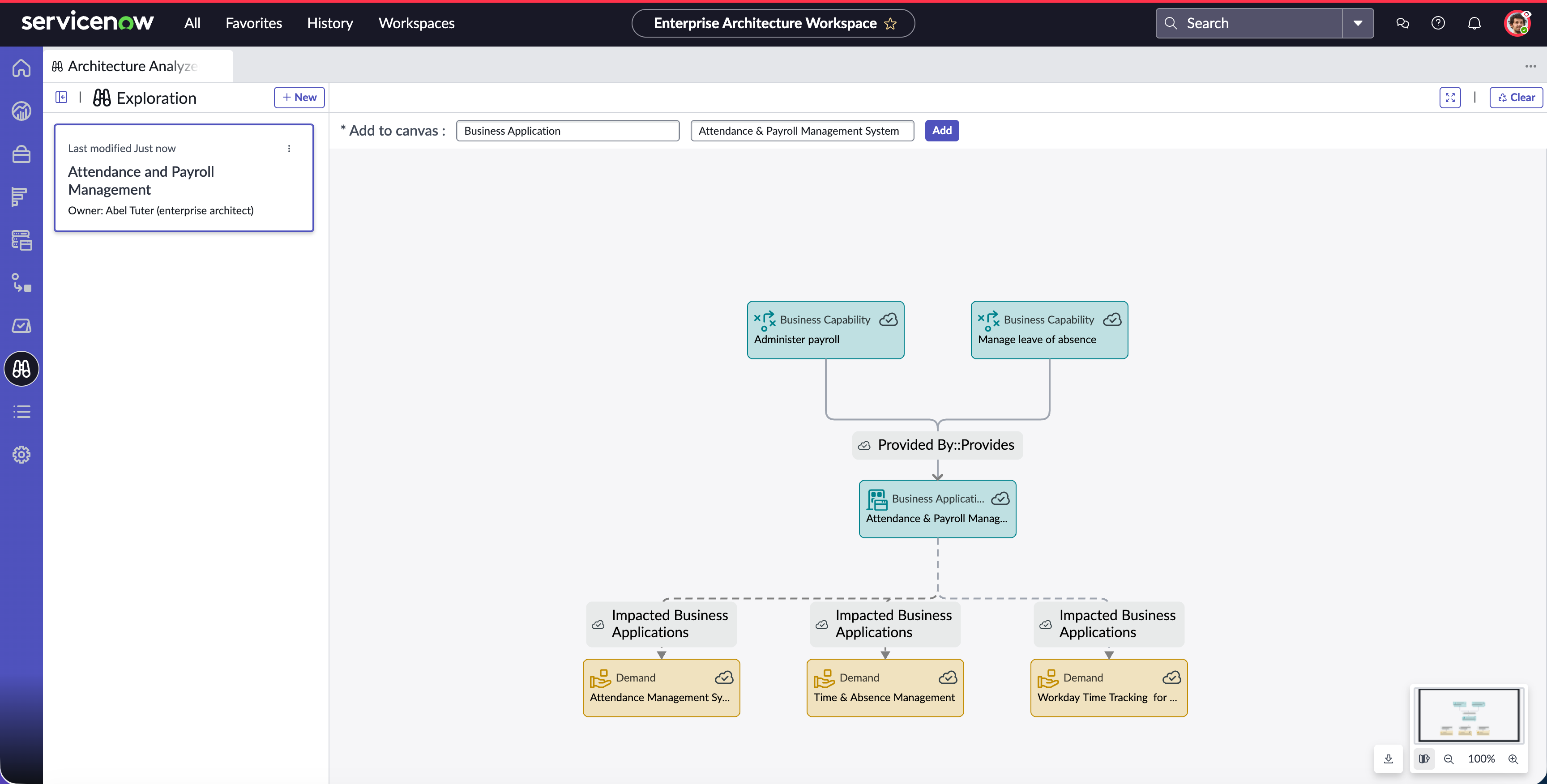Select the binoculars Architecture Analyzer sidebar icon
Screen dimensions: 1547x784
tap(21, 369)
